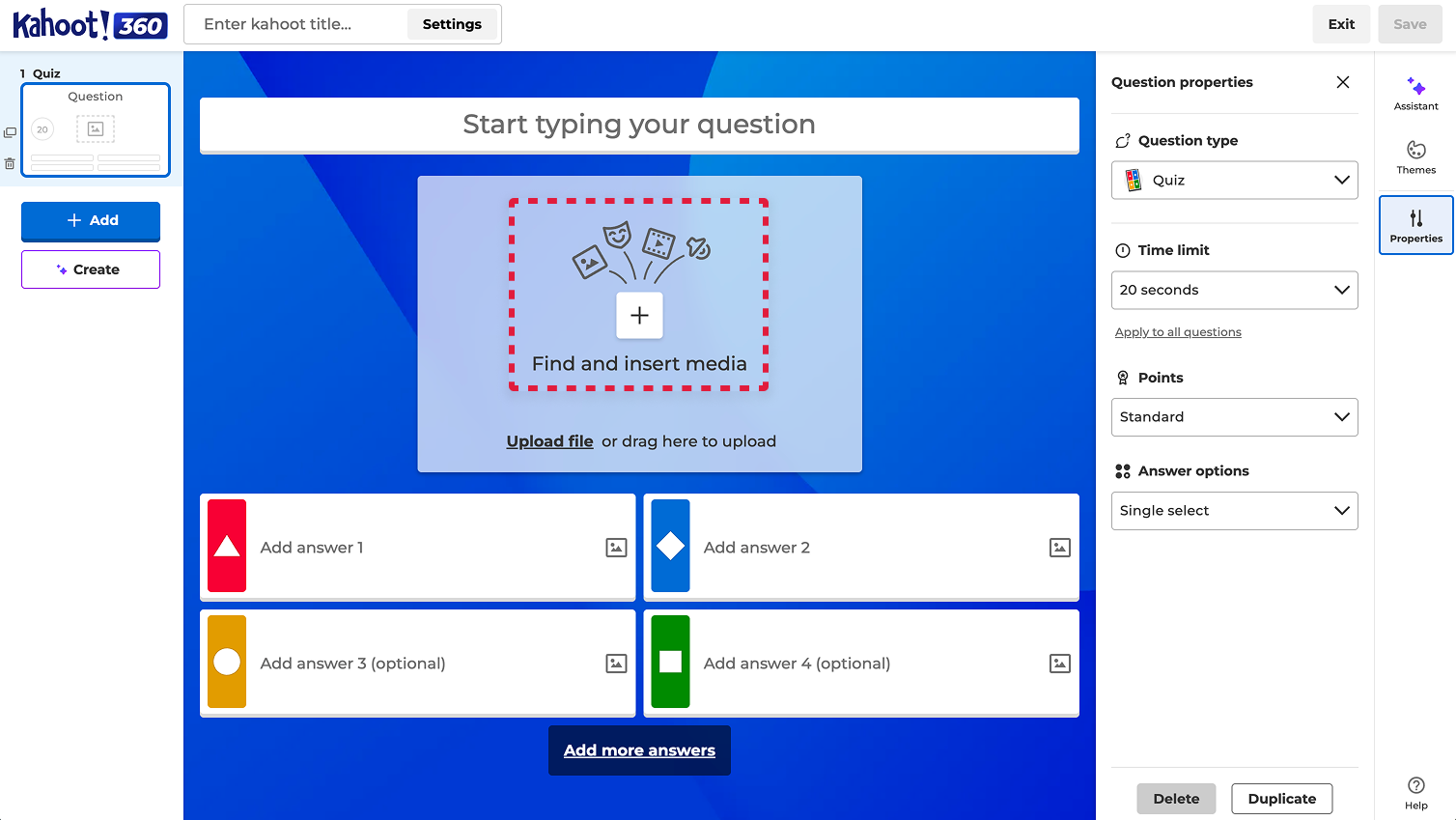Click the Add more answers button

point(639,750)
